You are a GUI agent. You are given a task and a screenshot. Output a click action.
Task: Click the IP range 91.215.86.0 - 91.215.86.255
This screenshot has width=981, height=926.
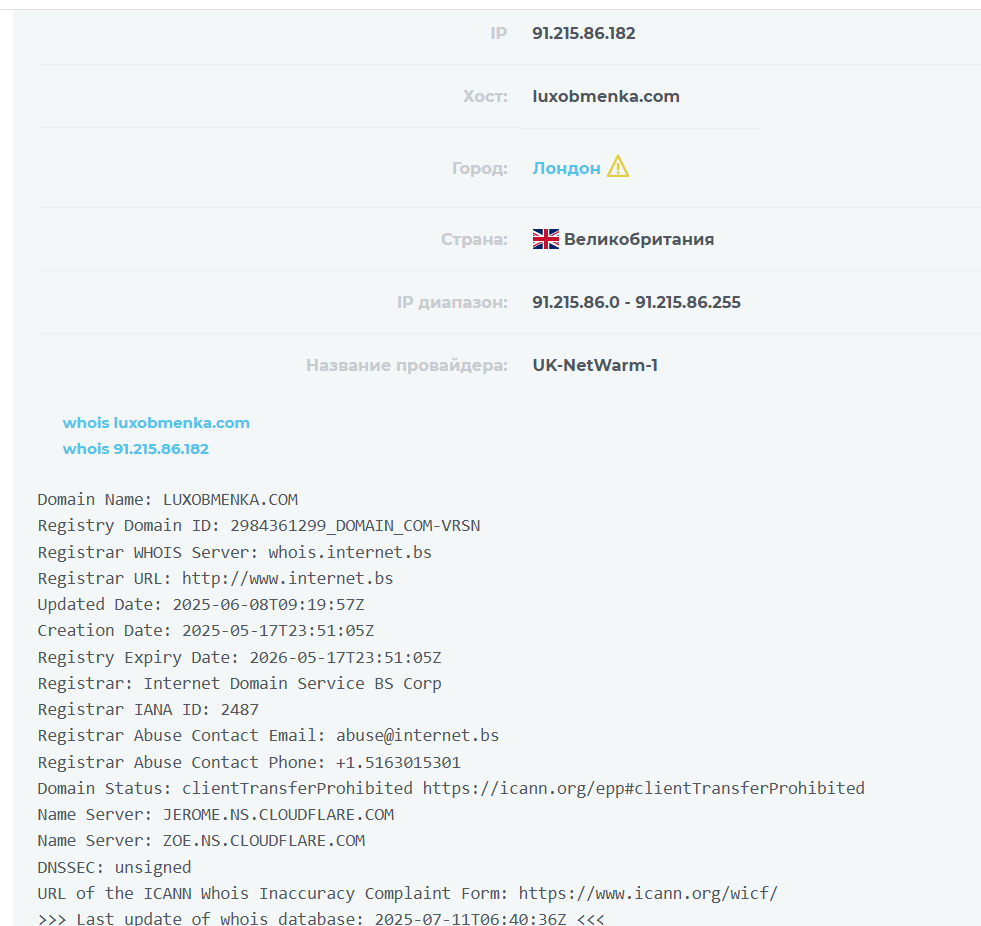click(636, 302)
